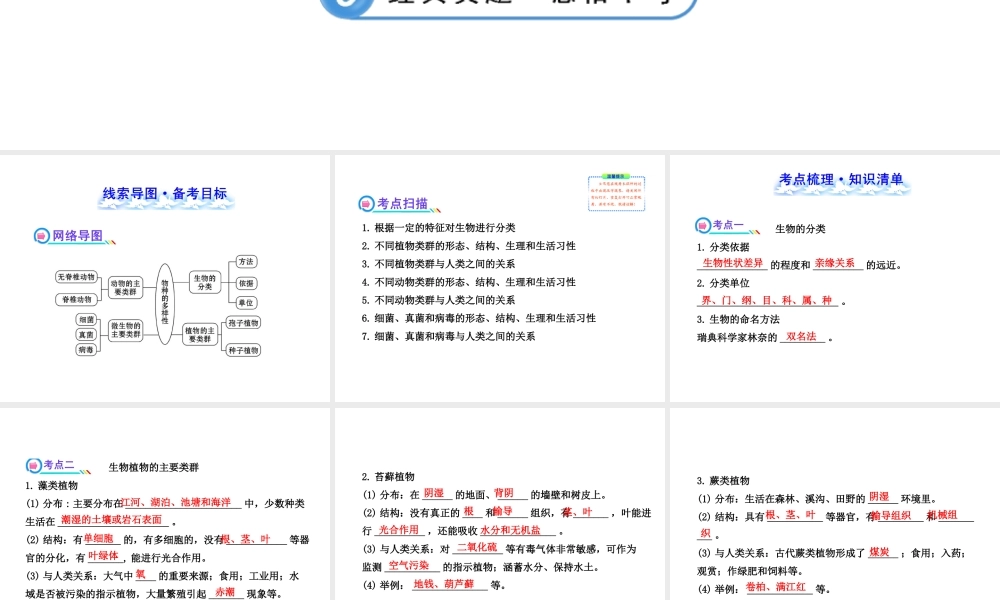Click line 7 细菌、真菌和病毒与人类之间的关系
Viewport: 1000px width, 600px height.
448,337
